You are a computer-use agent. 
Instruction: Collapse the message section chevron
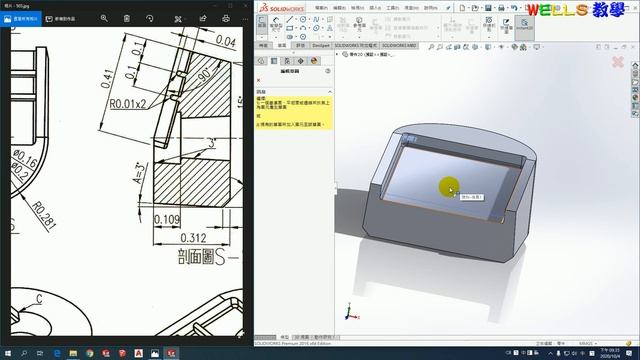330,92
